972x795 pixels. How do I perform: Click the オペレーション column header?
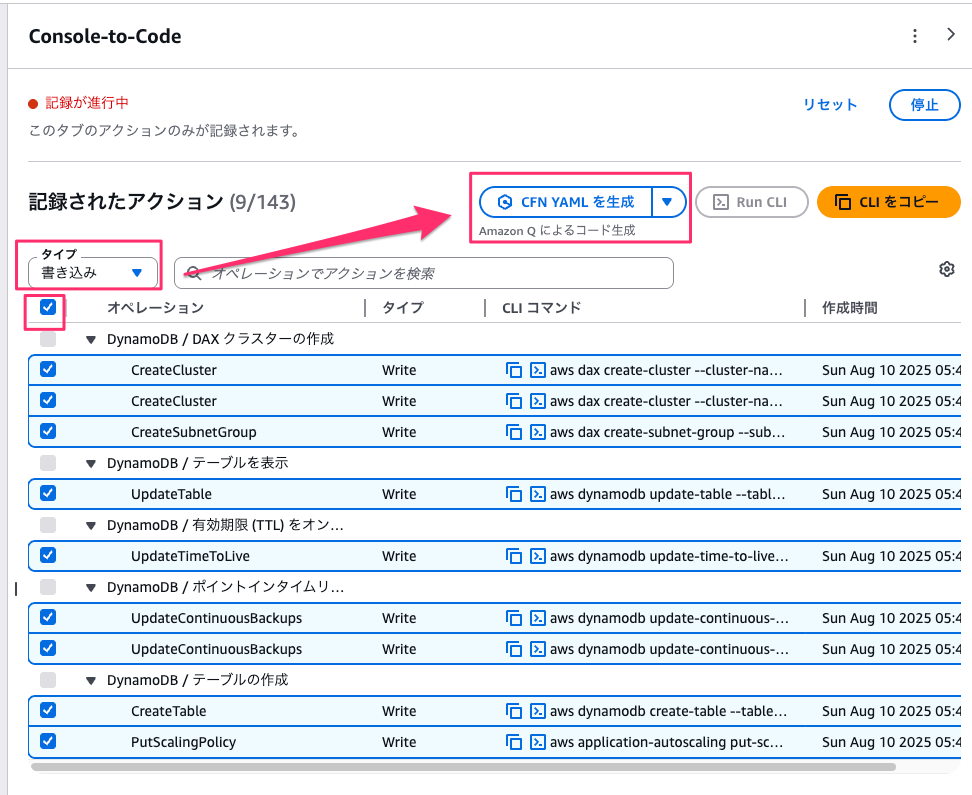tap(155, 308)
